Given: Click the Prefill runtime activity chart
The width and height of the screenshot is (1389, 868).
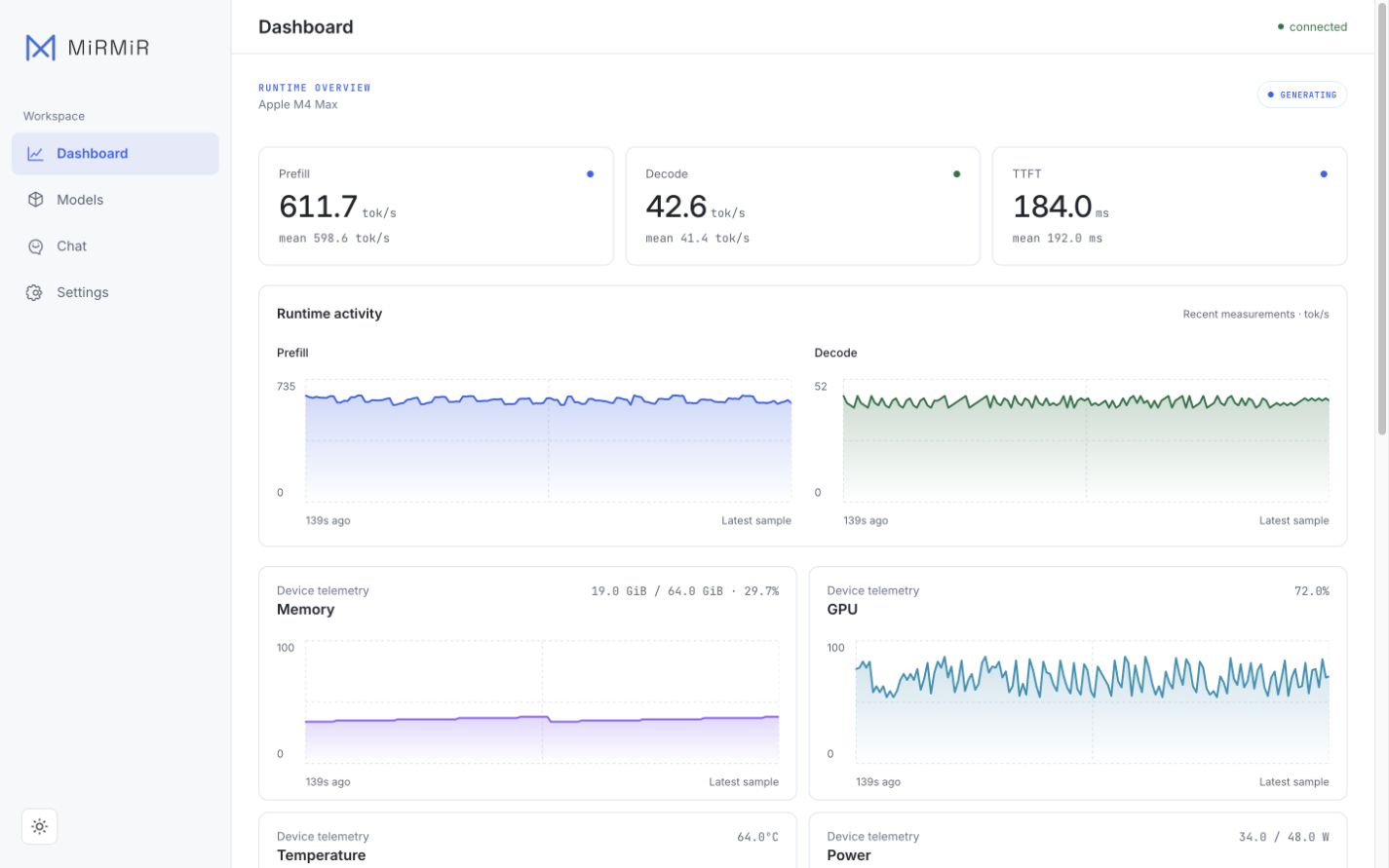Looking at the screenshot, I should tap(548, 440).
